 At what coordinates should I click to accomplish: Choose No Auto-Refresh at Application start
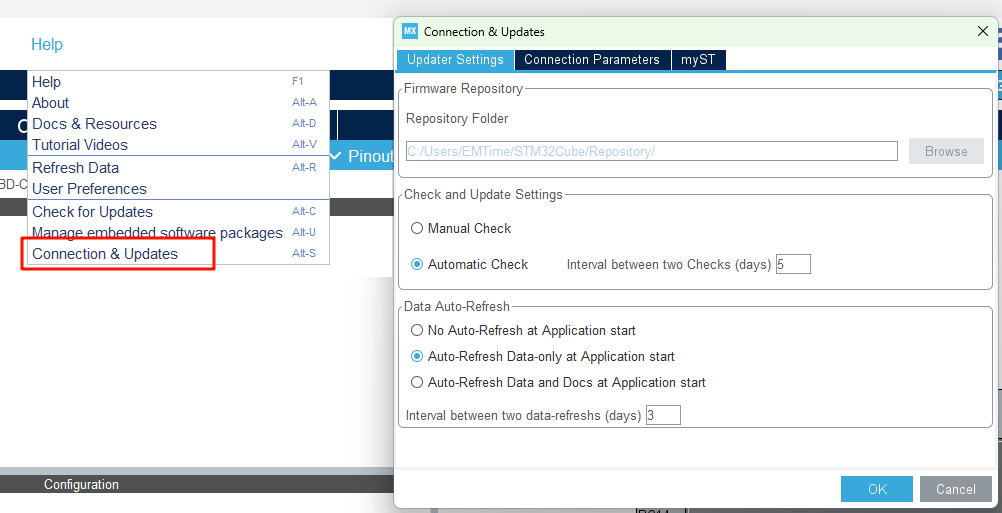click(x=417, y=330)
